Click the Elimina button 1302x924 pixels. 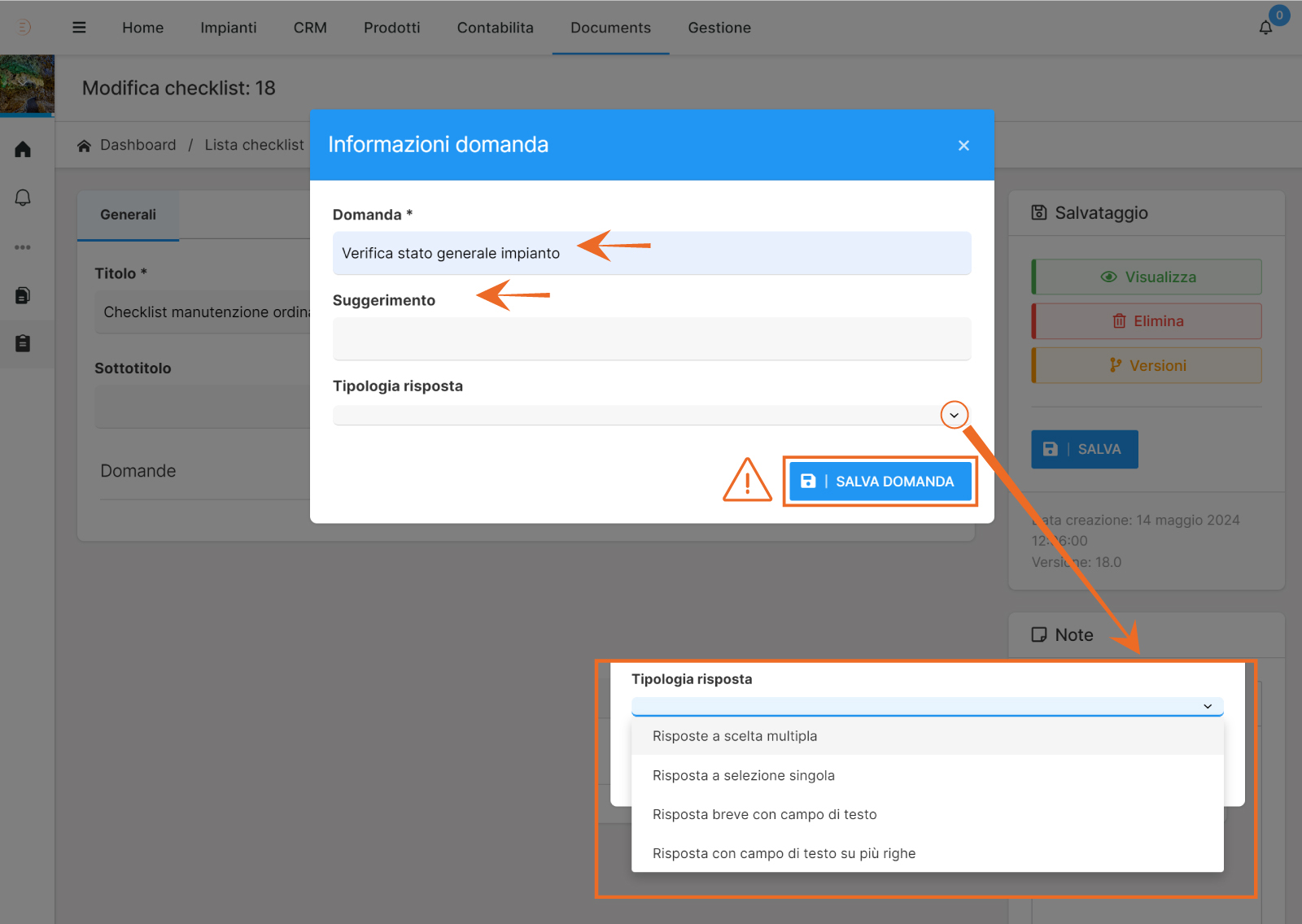click(x=1147, y=321)
